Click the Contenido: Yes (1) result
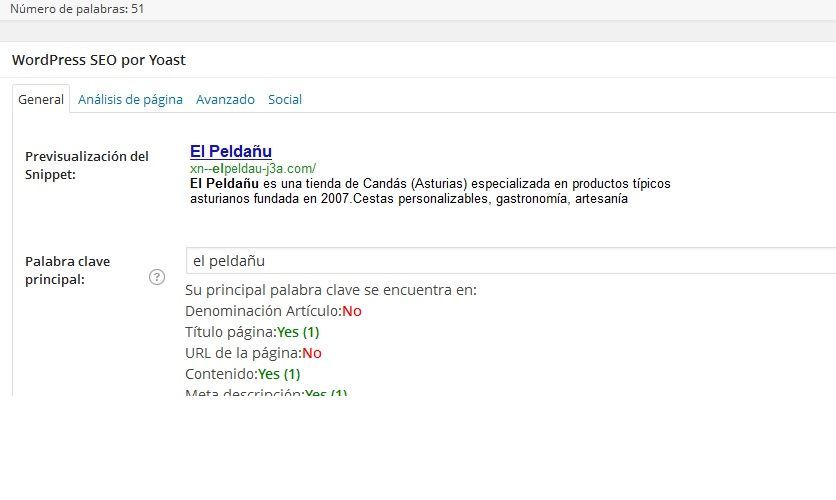 [243, 374]
